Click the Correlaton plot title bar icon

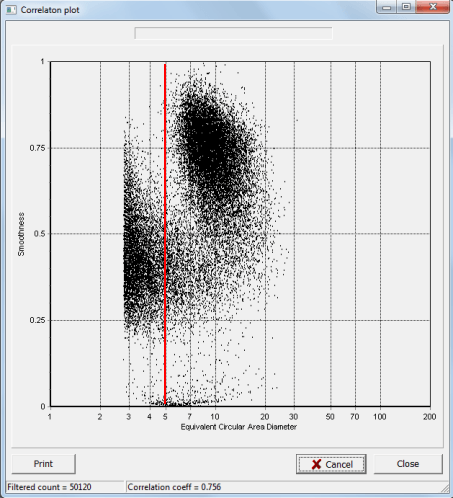[11, 10]
